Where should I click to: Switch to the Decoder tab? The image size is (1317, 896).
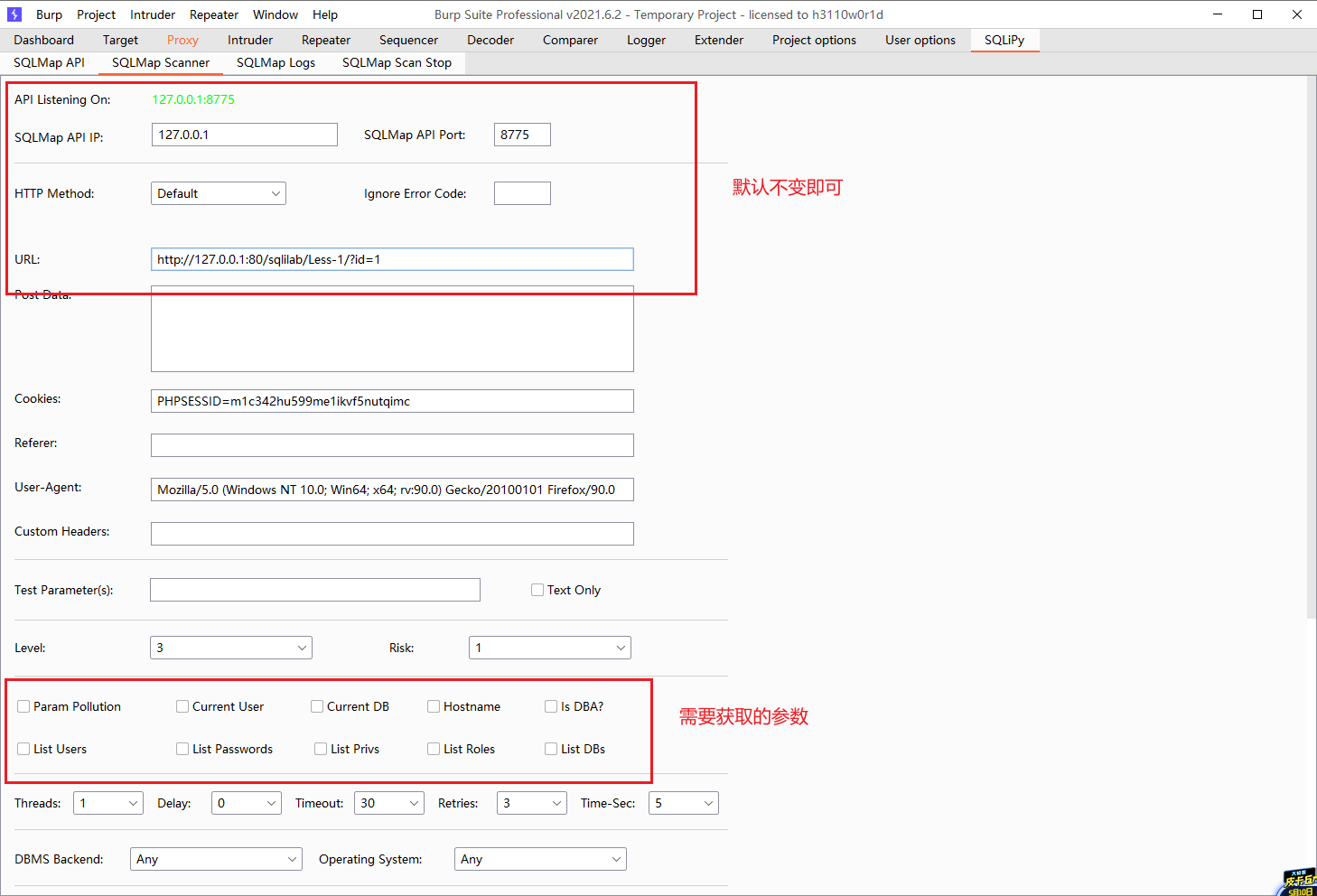click(x=490, y=40)
